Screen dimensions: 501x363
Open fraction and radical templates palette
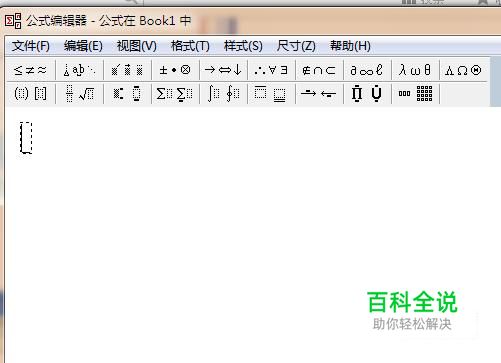tap(79, 94)
